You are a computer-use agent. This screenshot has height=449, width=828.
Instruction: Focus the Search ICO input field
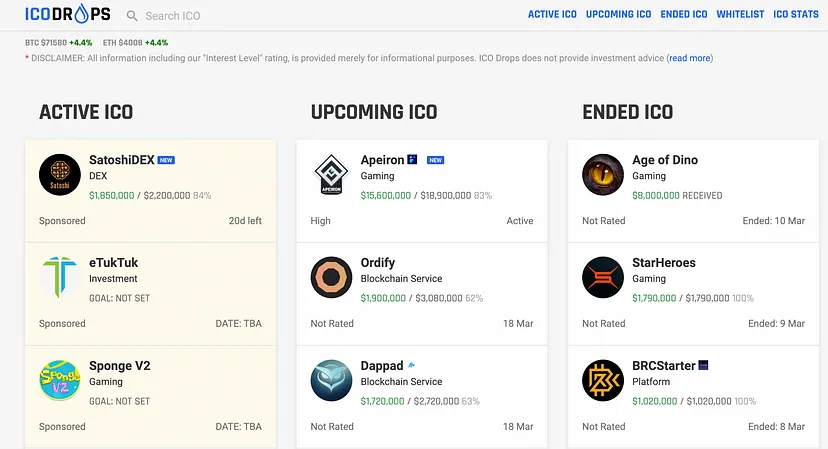pos(200,16)
